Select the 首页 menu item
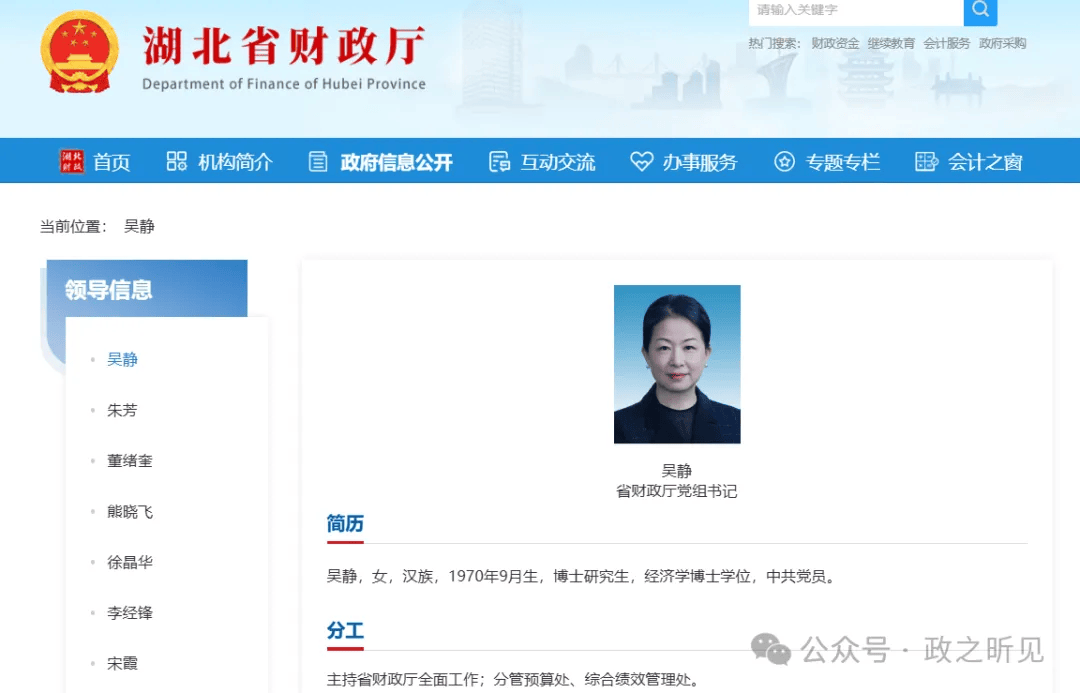Viewport: 1080px width, 693px height. pyautogui.click(x=113, y=161)
